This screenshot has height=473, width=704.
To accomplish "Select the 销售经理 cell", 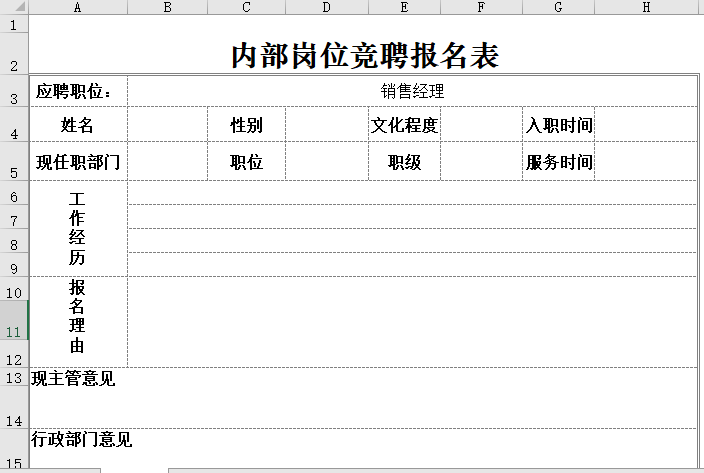I will pos(412,91).
